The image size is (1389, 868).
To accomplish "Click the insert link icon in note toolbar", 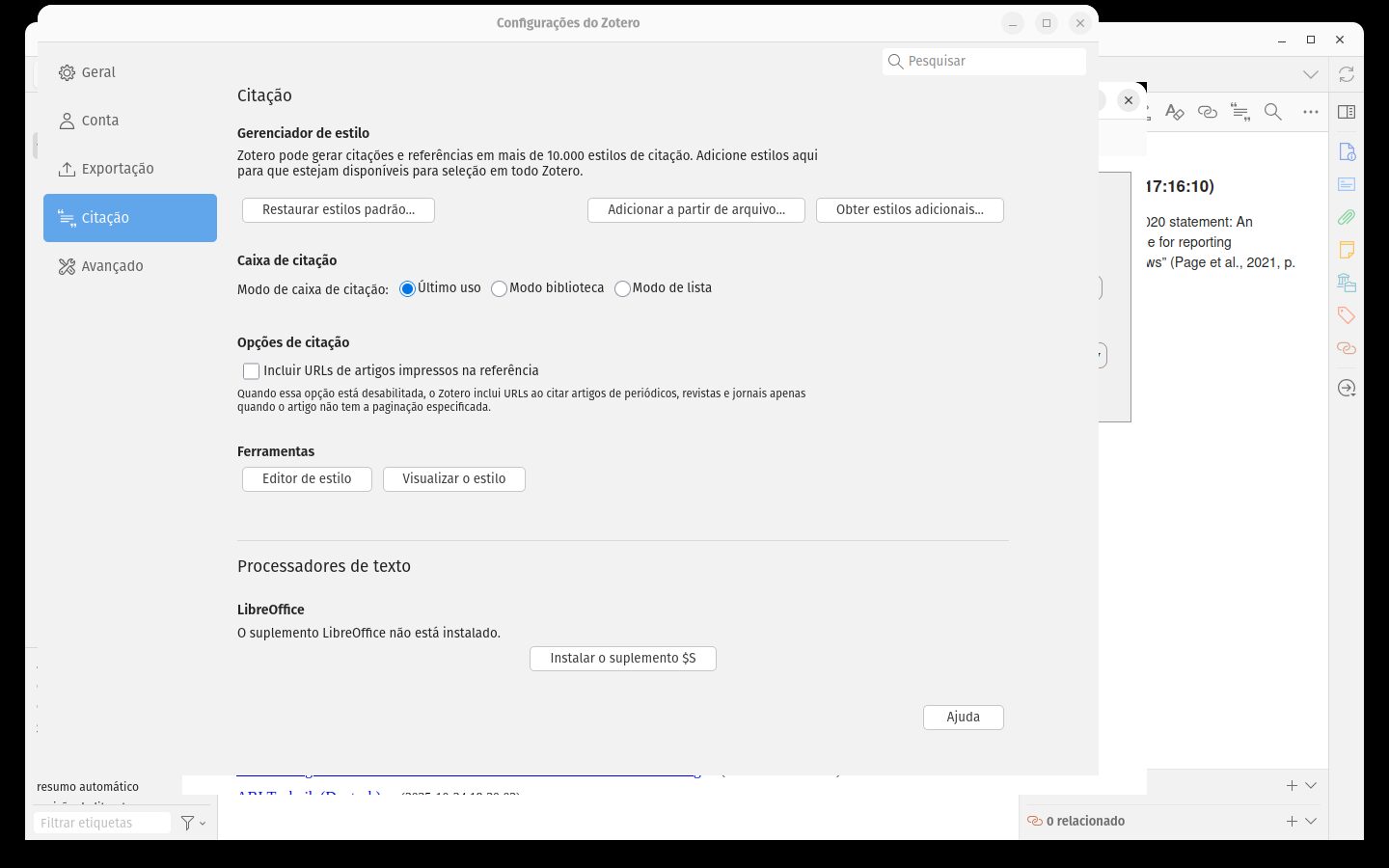I will 1207,112.
